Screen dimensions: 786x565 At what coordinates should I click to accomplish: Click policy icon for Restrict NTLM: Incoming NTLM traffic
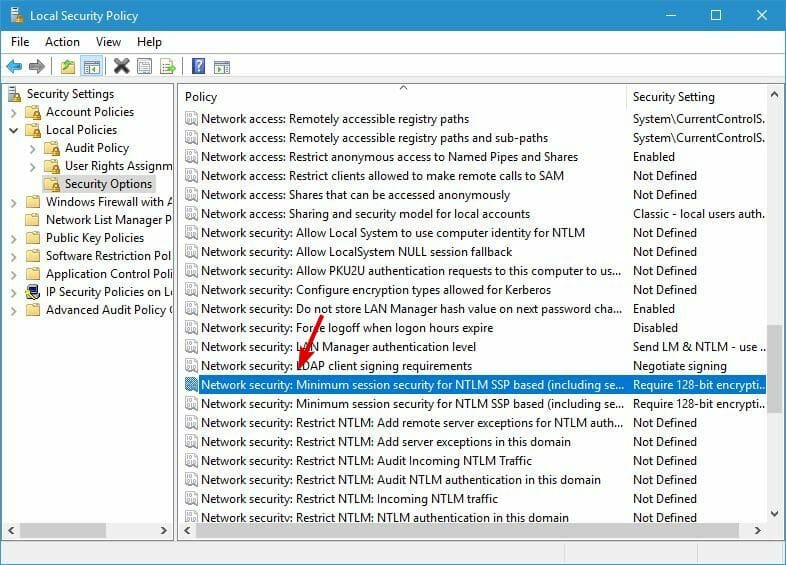[x=191, y=498]
